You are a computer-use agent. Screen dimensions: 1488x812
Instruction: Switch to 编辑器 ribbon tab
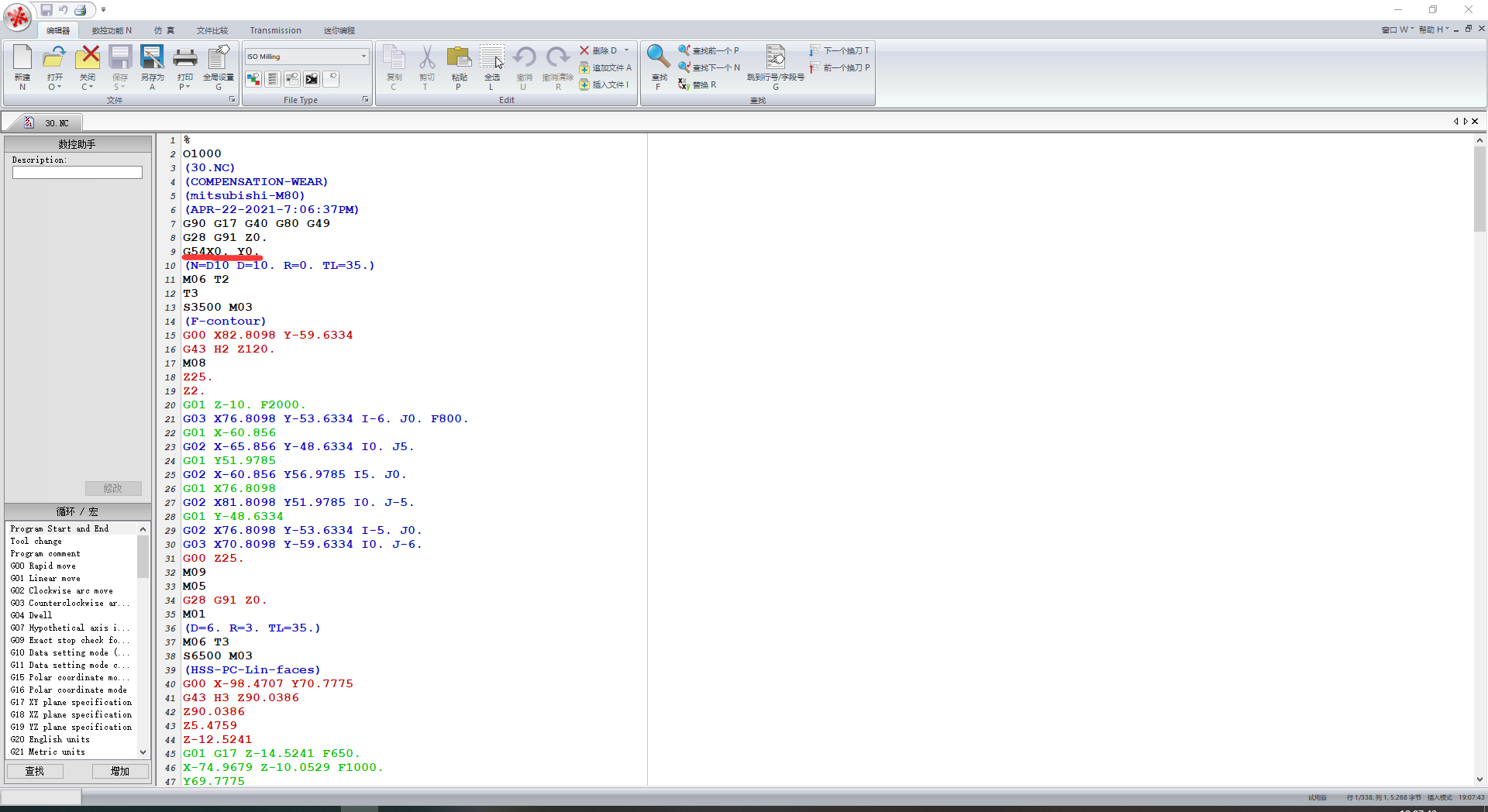point(58,30)
